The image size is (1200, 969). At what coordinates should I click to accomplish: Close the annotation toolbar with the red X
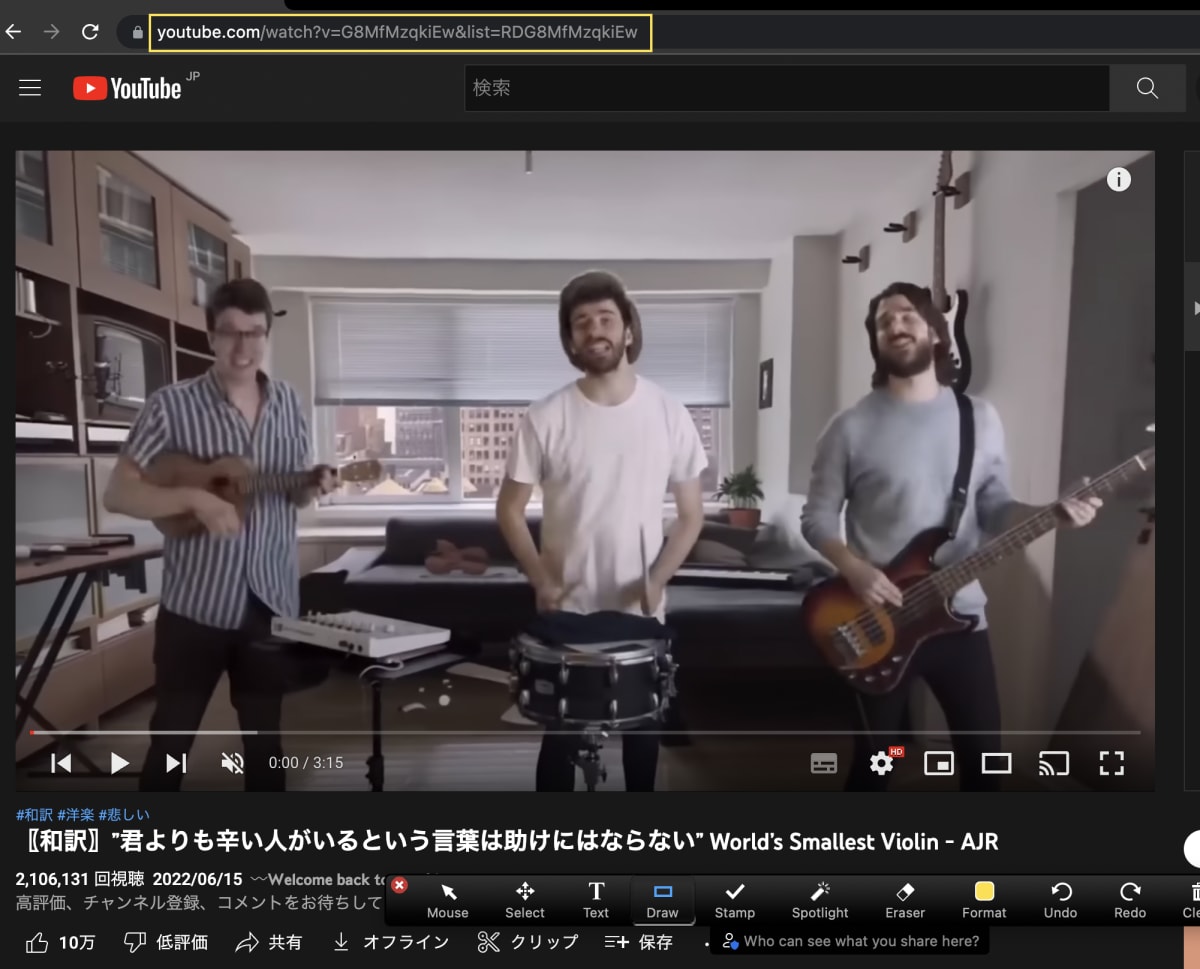(399, 885)
